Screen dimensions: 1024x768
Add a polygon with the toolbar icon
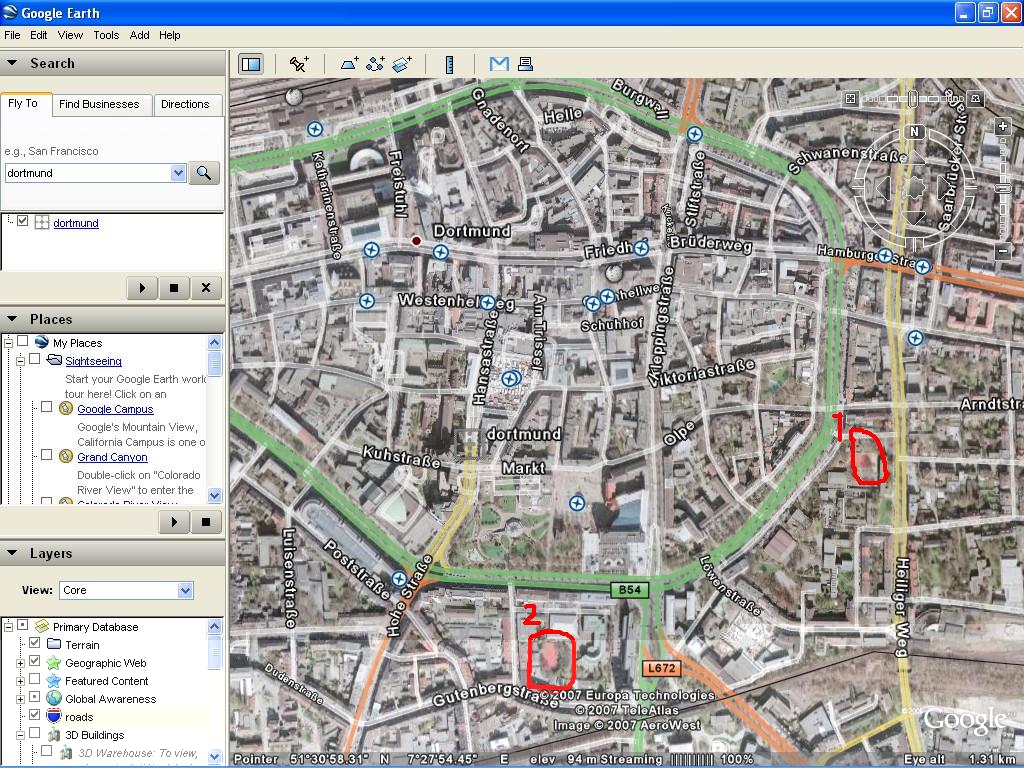tap(349, 63)
